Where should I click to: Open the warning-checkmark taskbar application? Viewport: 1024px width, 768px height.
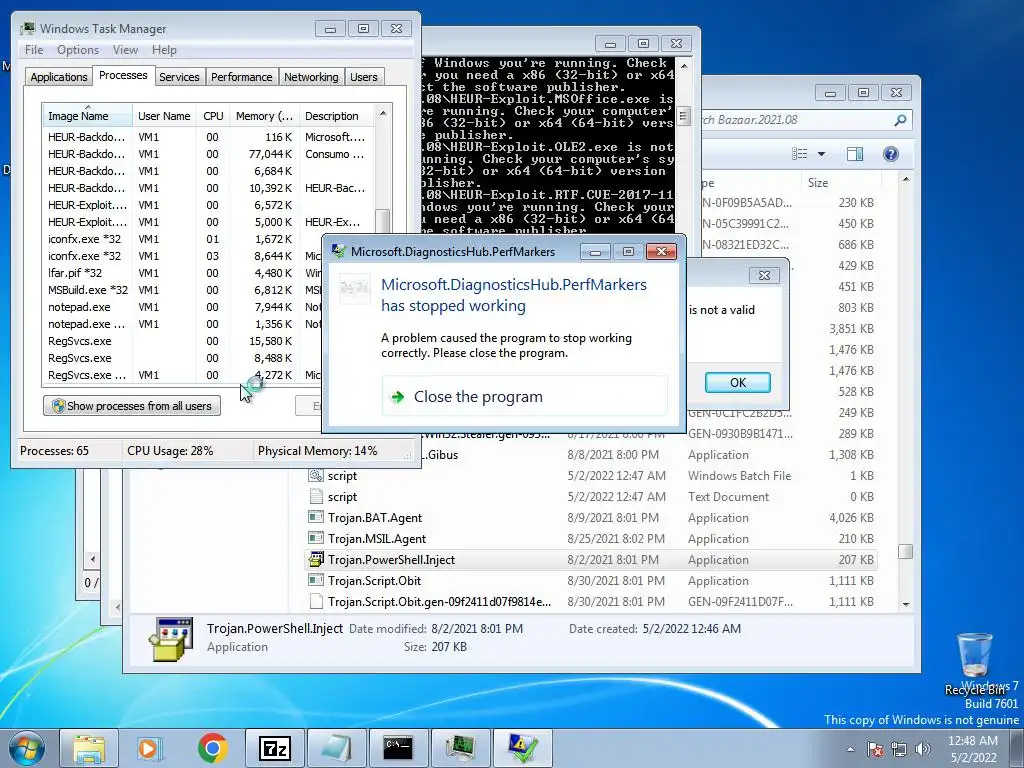pyautogui.click(x=522, y=748)
